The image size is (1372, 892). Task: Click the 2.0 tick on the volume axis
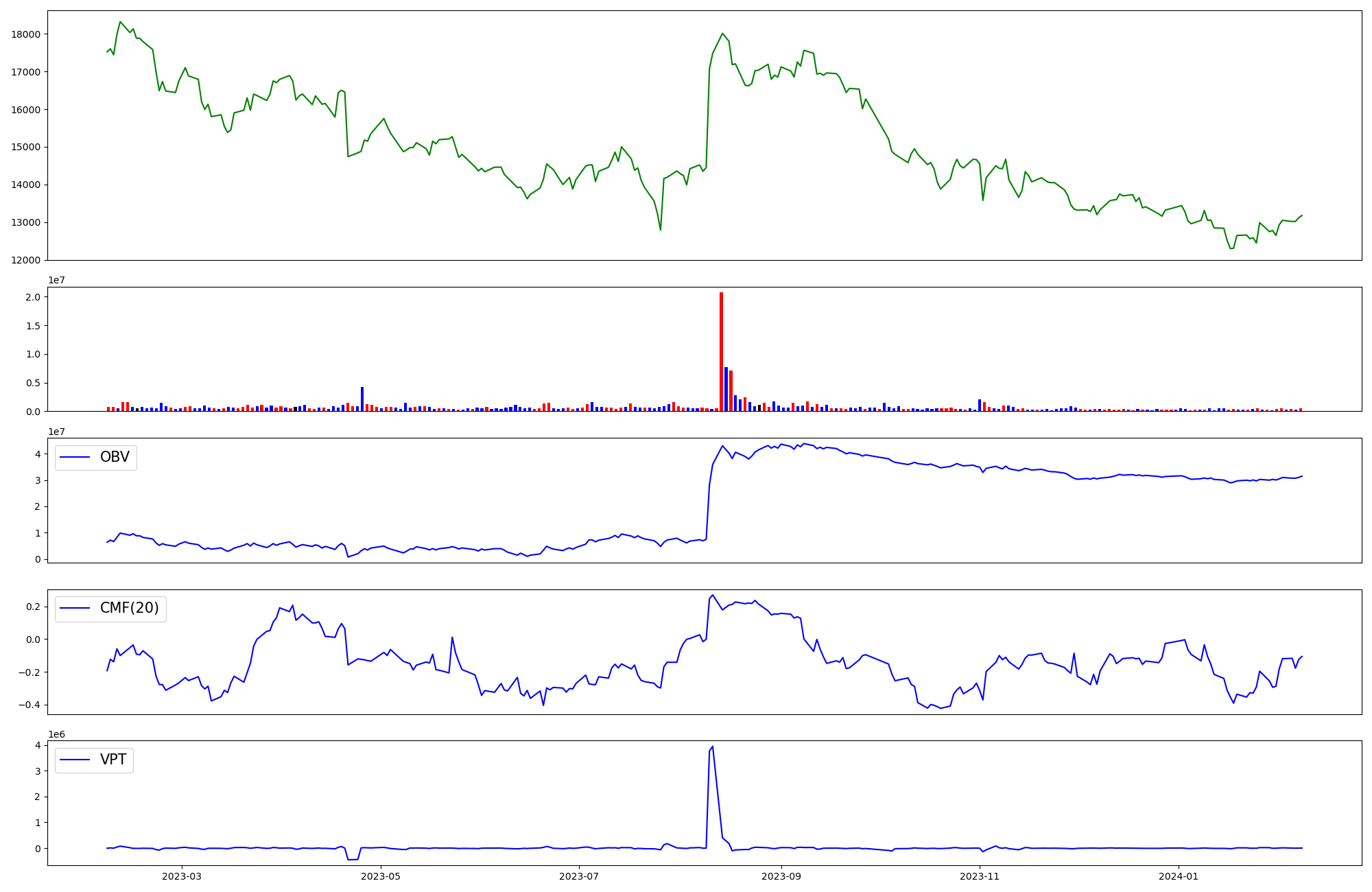(33, 297)
